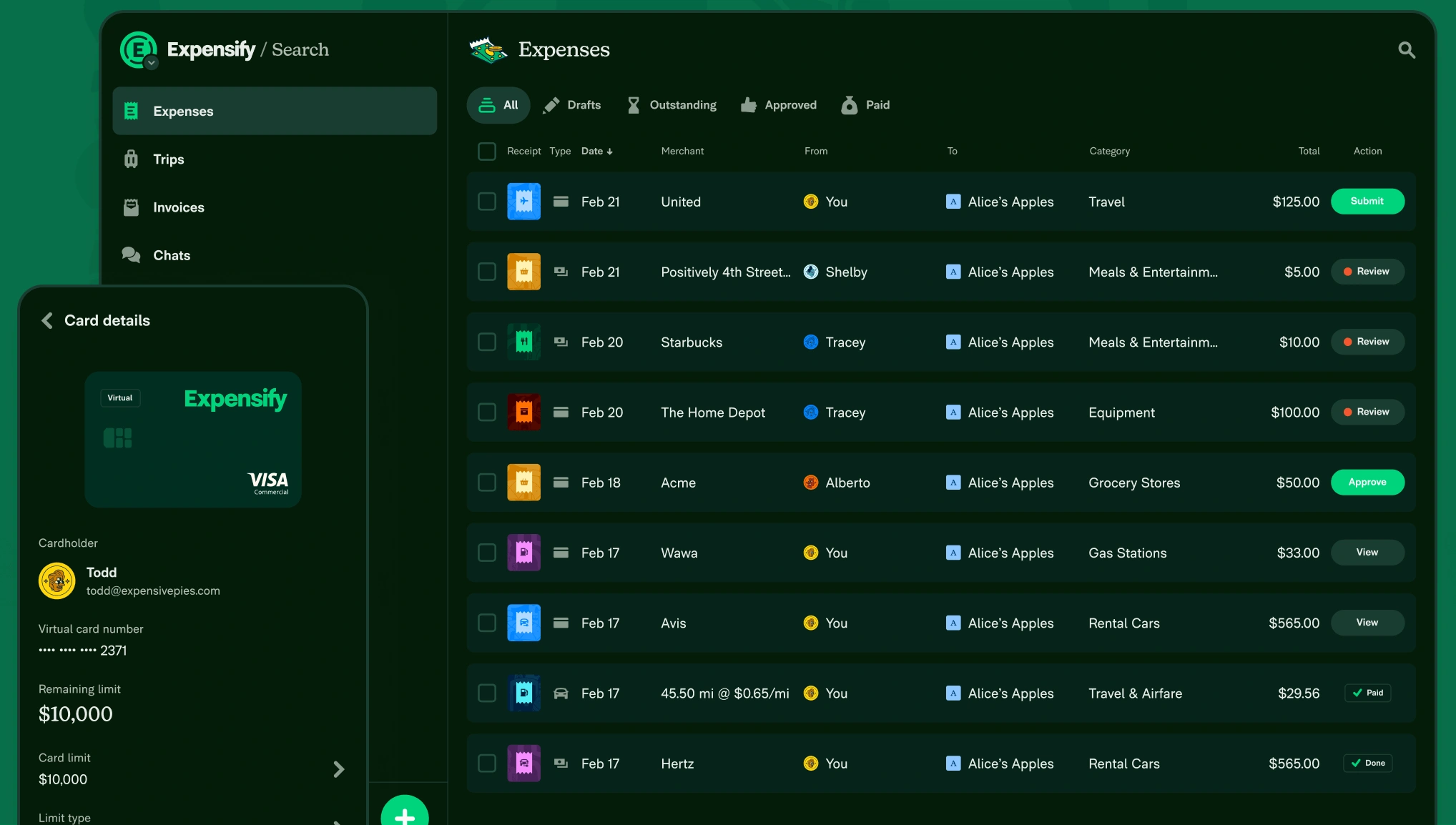
Task: Show the All expenses tab
Action: pyautogui.click(x=498, y=105)
